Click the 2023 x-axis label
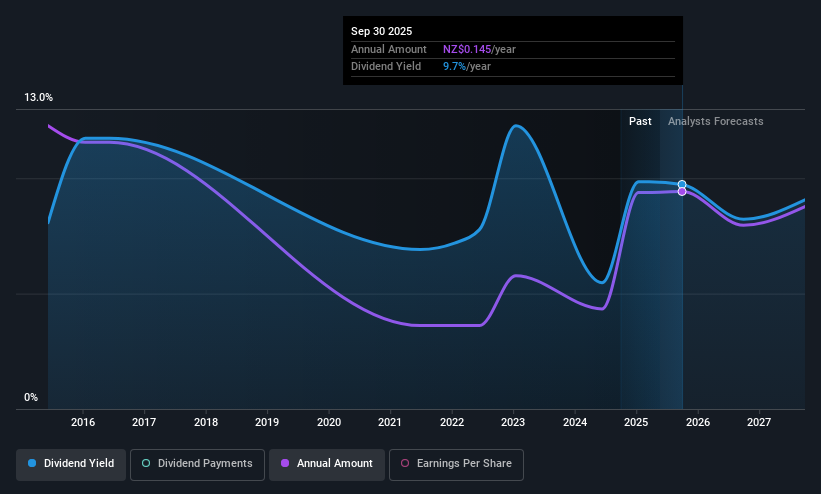 pyautogui.click(x=513, y=422)
